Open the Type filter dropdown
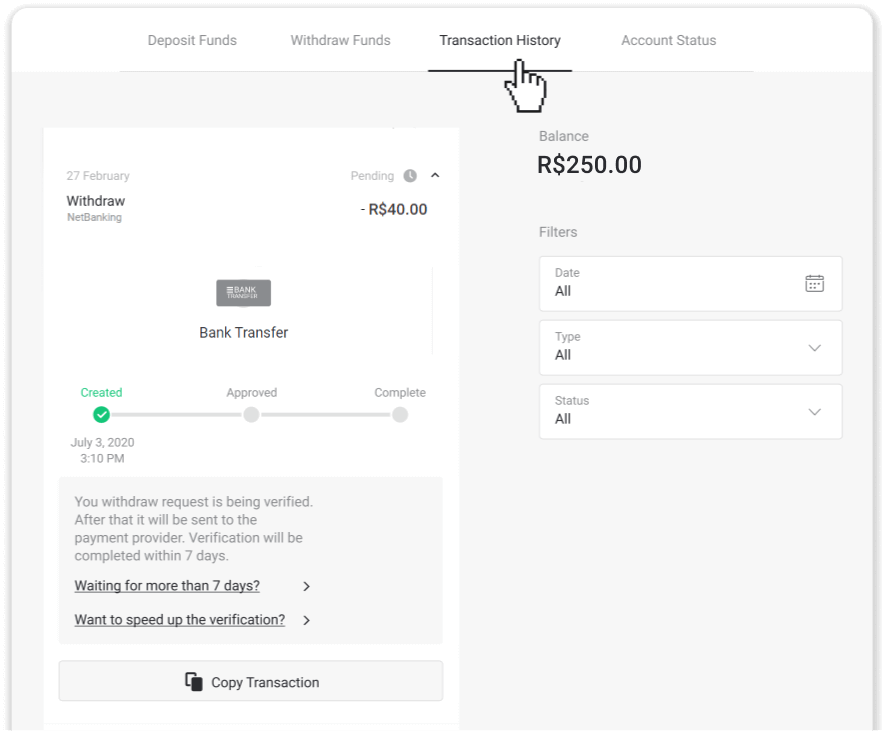The height and width of the screenshot is (731, 886). (x=690, y=347)
